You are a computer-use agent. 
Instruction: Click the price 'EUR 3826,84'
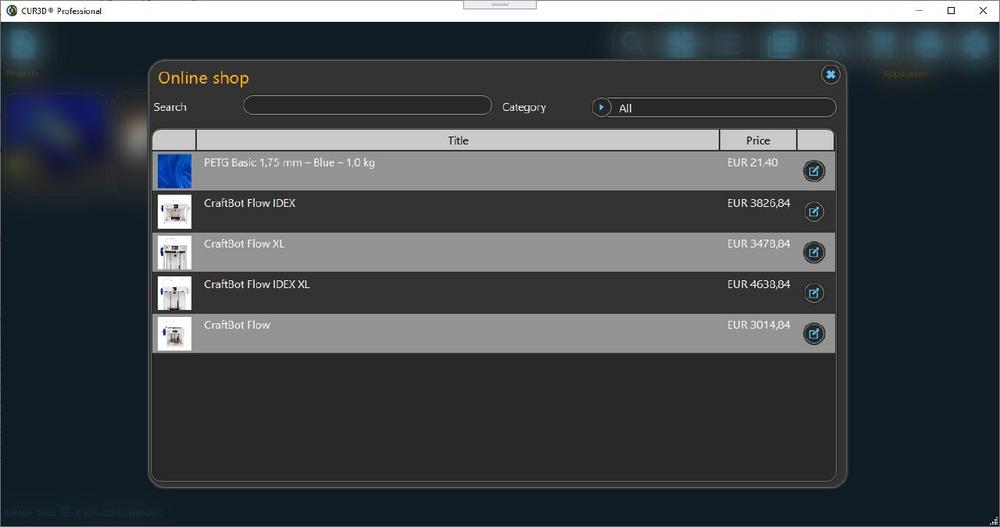point(759,203)
